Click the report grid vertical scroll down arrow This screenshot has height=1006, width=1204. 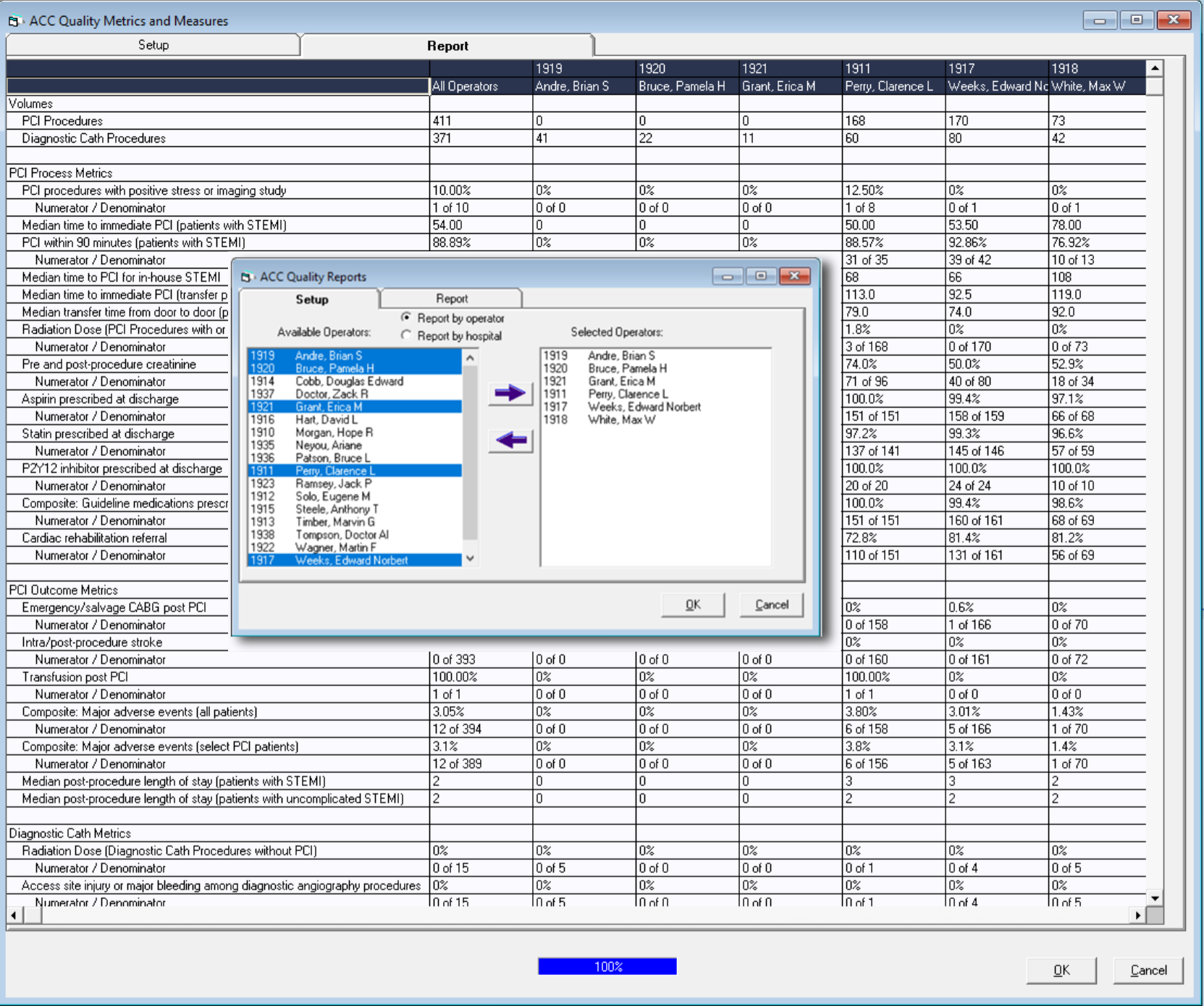point(1155,898)
